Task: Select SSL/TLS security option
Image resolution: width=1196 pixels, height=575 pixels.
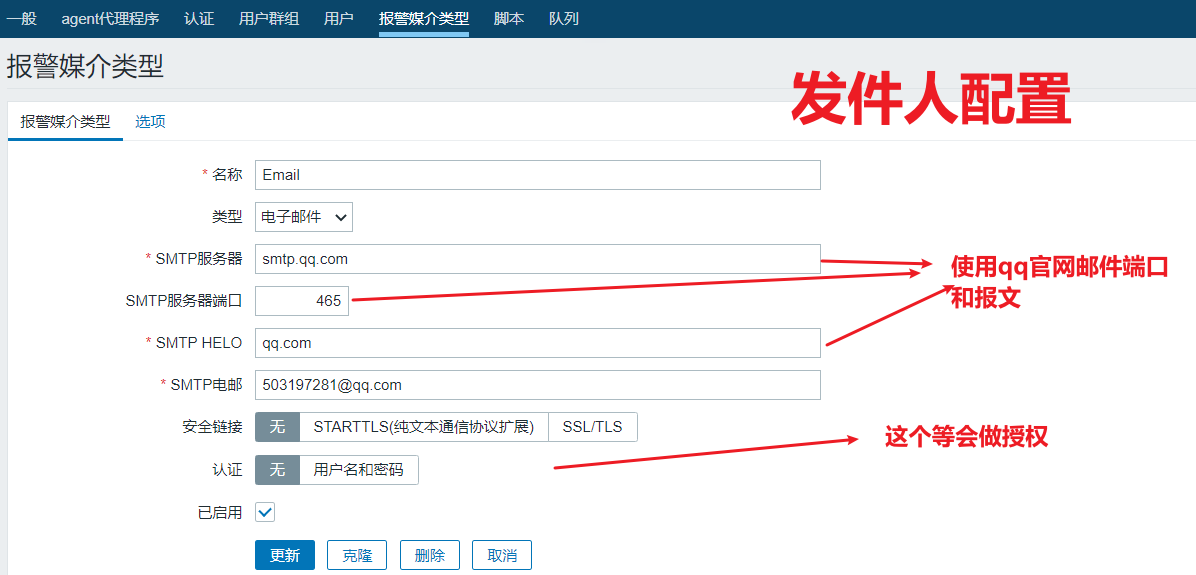Action: pos(593,427)
